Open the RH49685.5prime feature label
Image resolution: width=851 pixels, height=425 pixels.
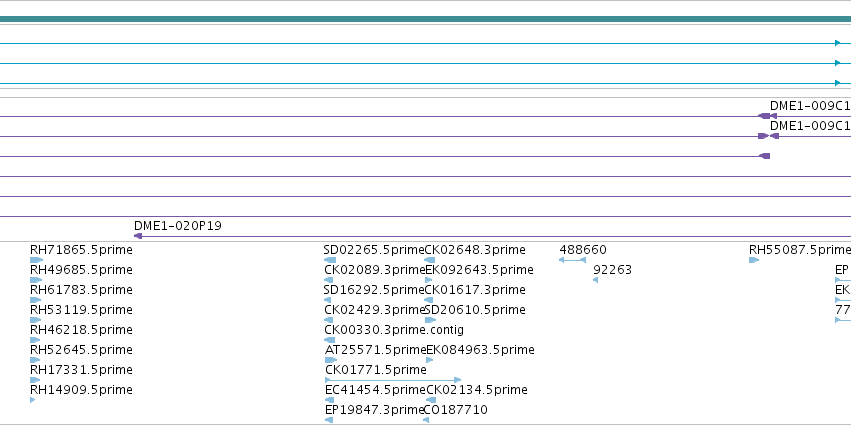click(81, 270)
